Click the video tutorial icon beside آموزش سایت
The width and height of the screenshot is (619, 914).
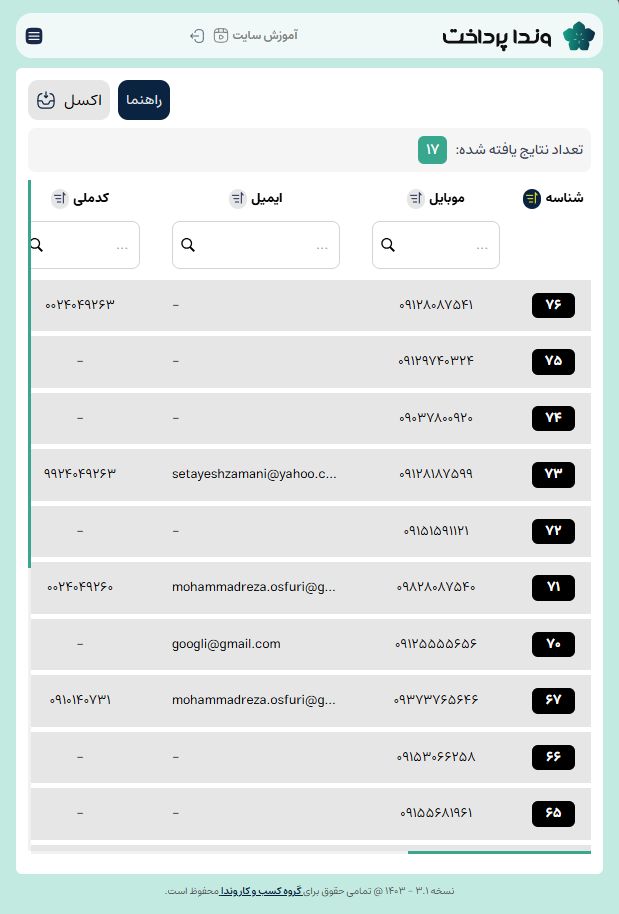point(221,36)
